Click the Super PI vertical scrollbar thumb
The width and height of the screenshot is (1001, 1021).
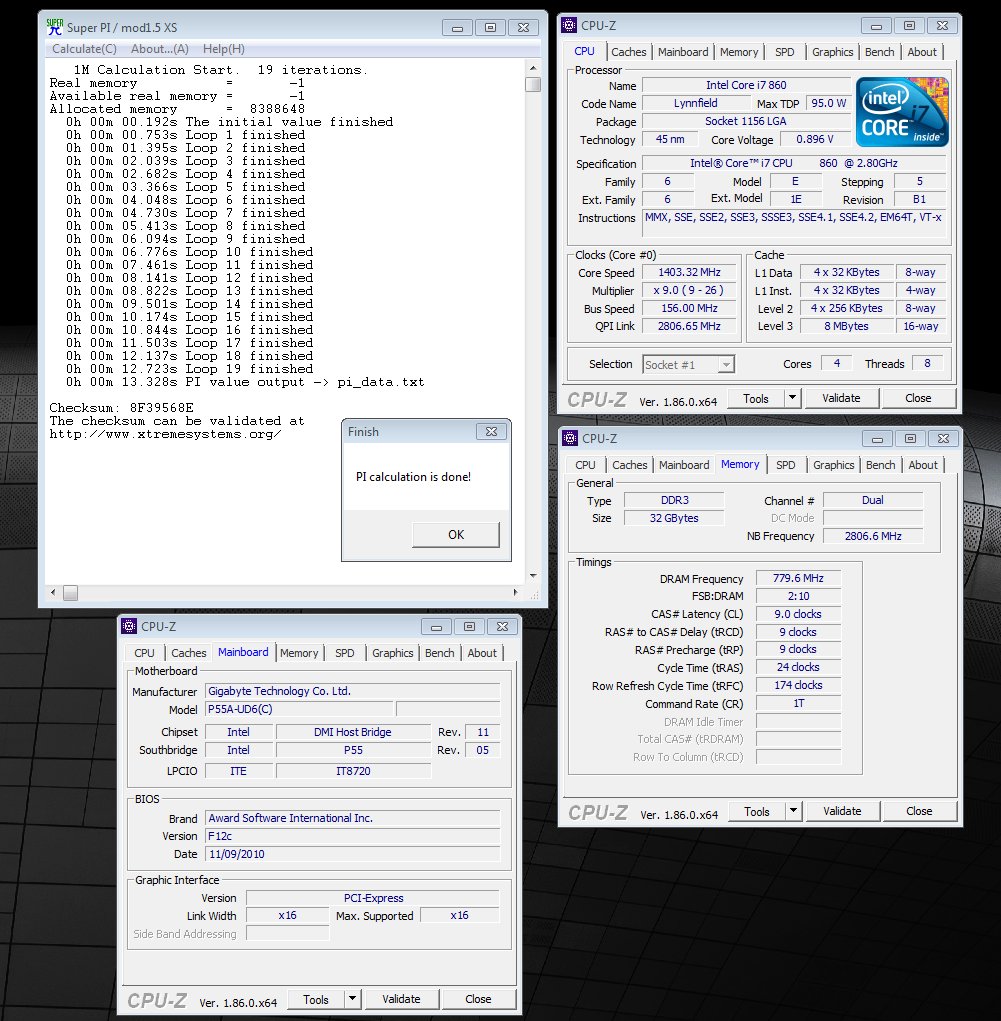pos(533,85)
